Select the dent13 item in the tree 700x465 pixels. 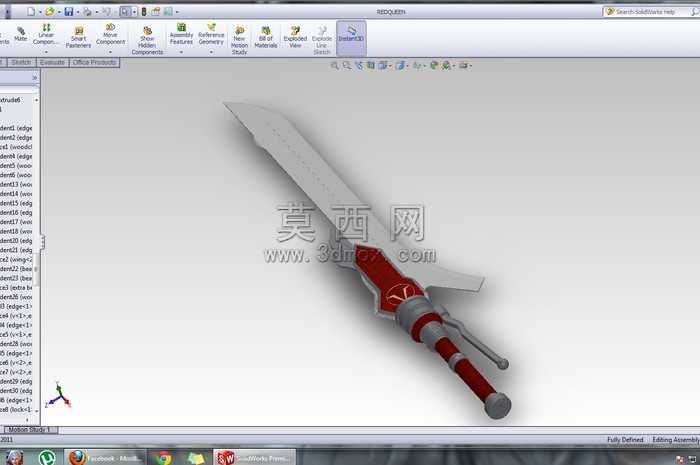point(16,184)
